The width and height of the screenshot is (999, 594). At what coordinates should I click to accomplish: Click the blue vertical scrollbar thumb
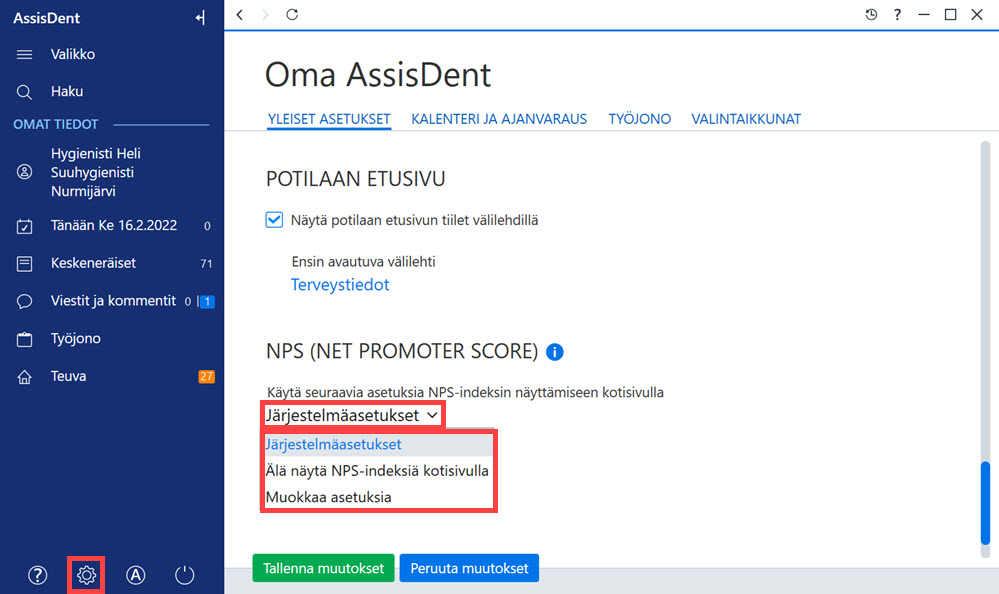coord(986,502)
